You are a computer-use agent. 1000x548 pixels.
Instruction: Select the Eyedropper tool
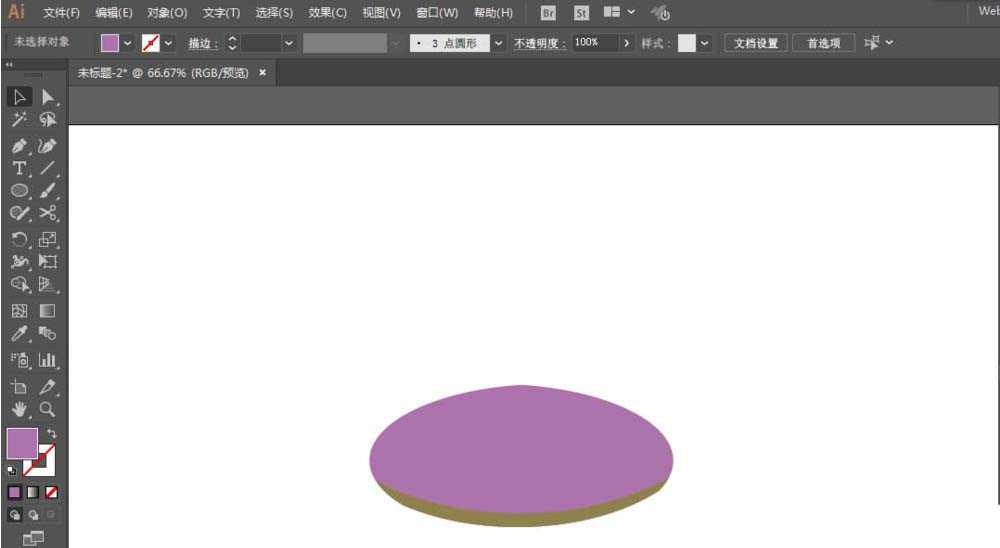pyautogui.click(x=19, y=334)
